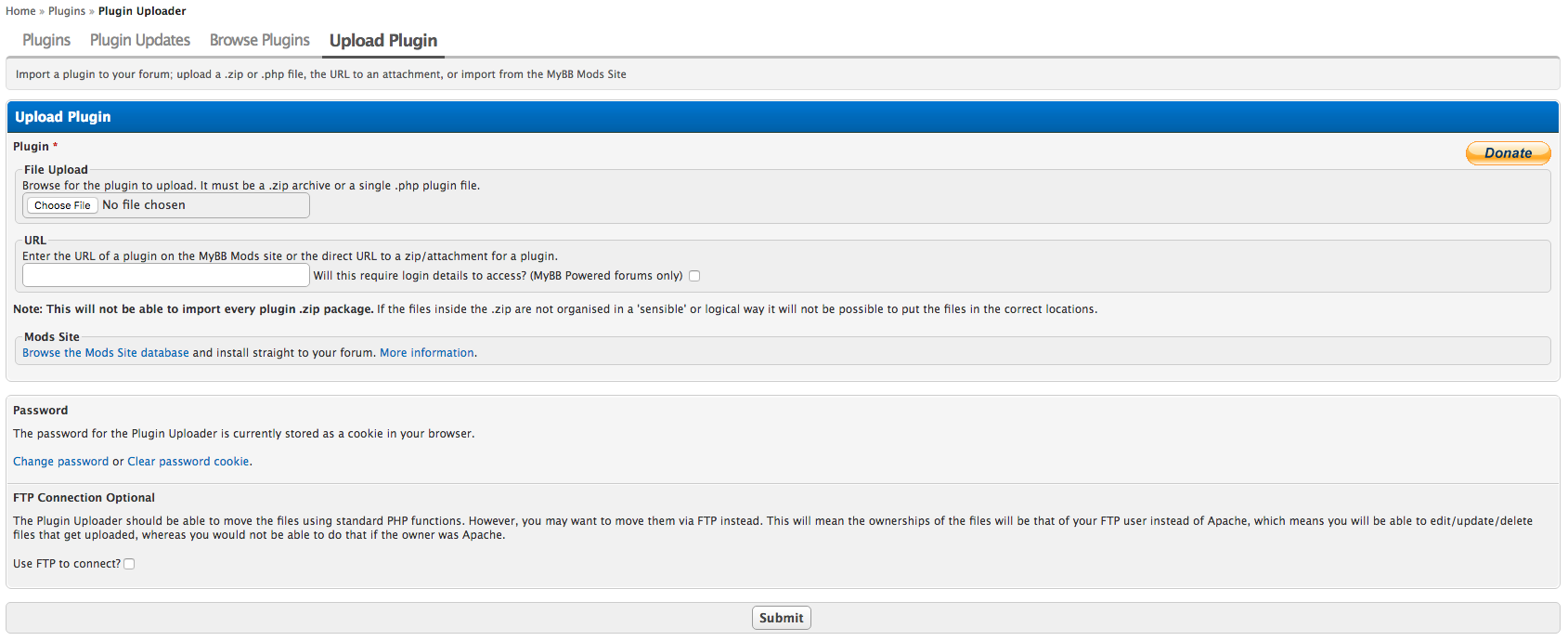Viewport: 1568px width, 641px height.
Task: Tick the Use FTP to connect checkbox
Action: point(129,564)
